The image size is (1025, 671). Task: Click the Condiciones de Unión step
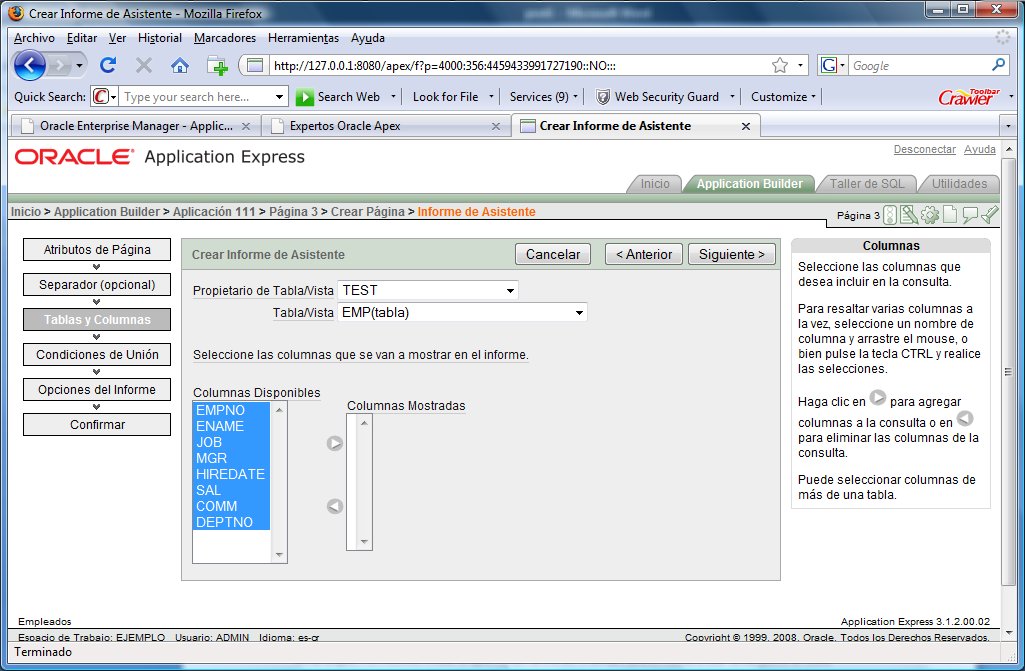[x=97, y=354]
